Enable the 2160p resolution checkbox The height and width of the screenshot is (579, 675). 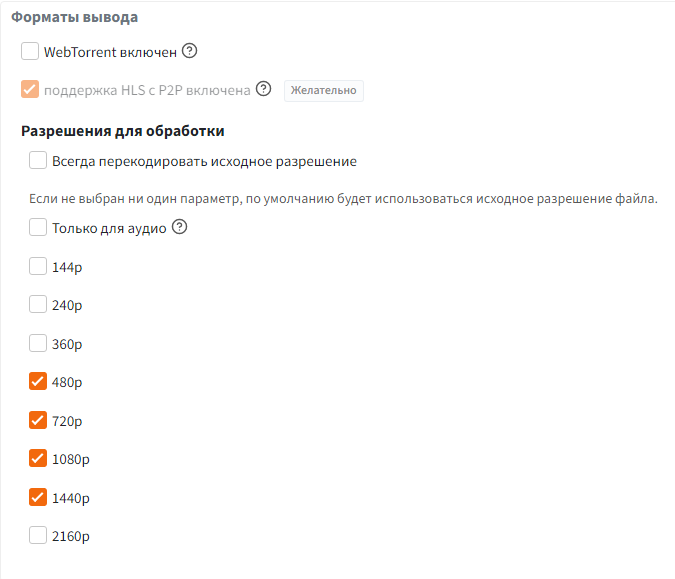(38, 535)
